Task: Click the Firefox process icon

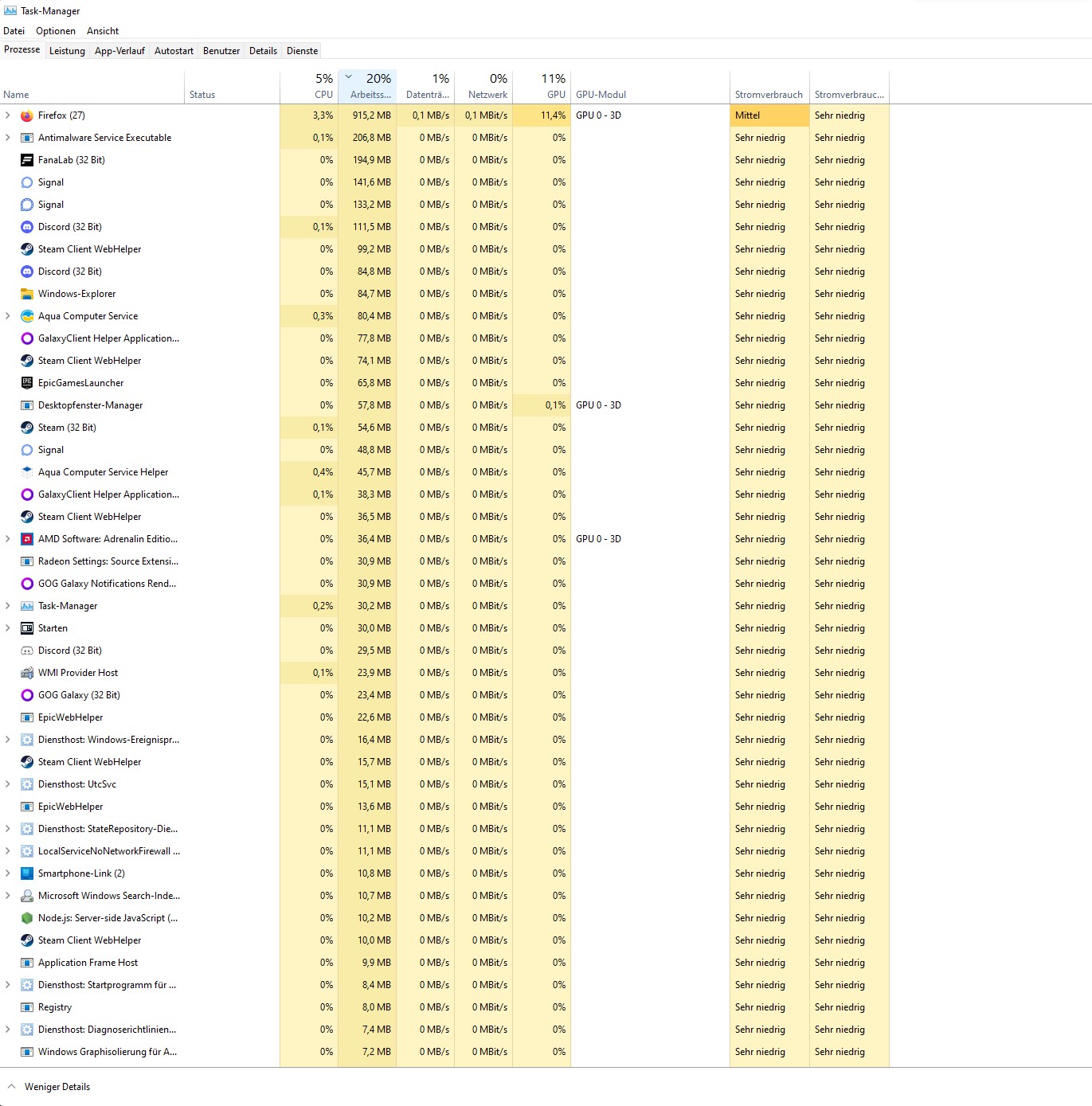Action: (27, 115)
